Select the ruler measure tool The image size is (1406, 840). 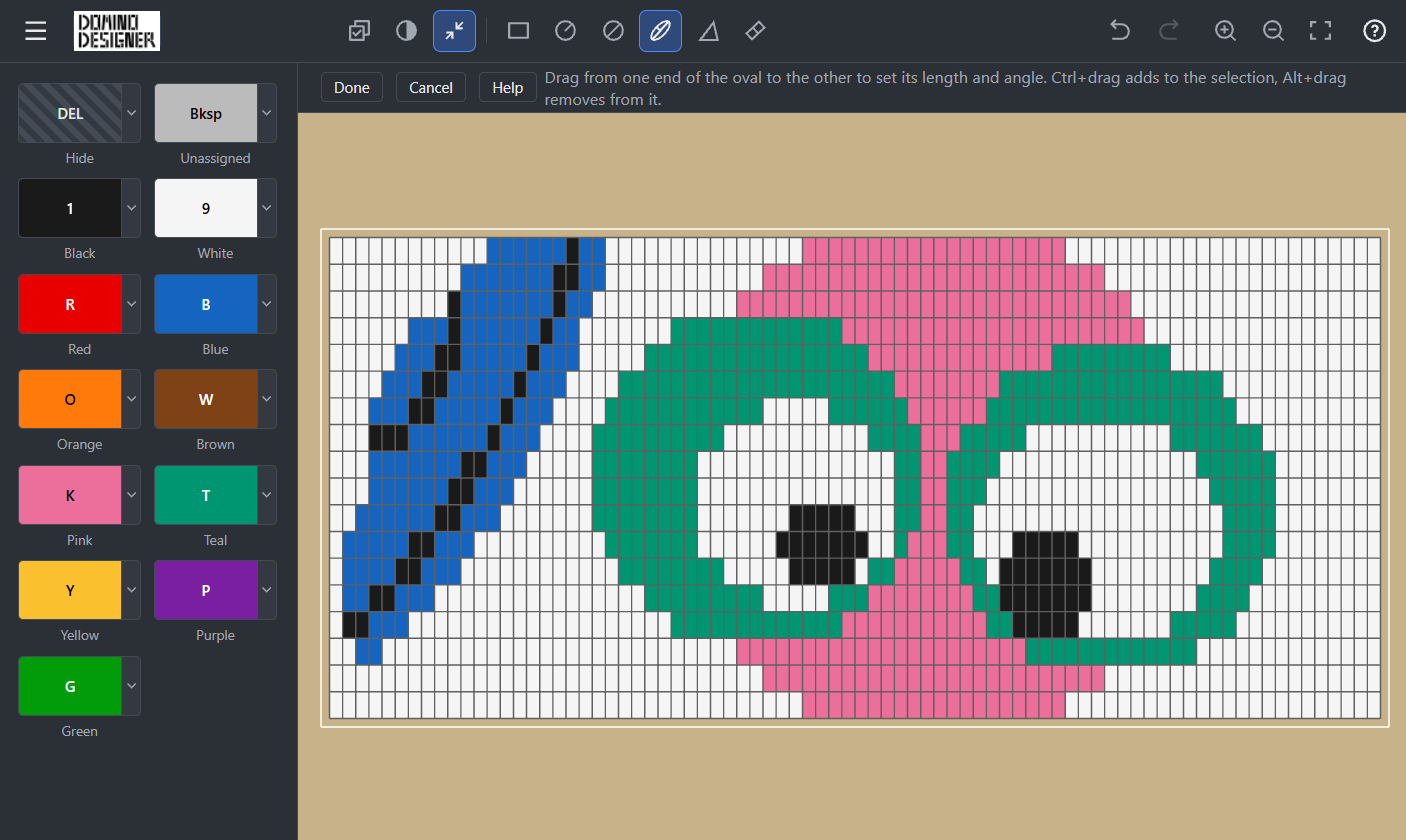pos(756,31)
